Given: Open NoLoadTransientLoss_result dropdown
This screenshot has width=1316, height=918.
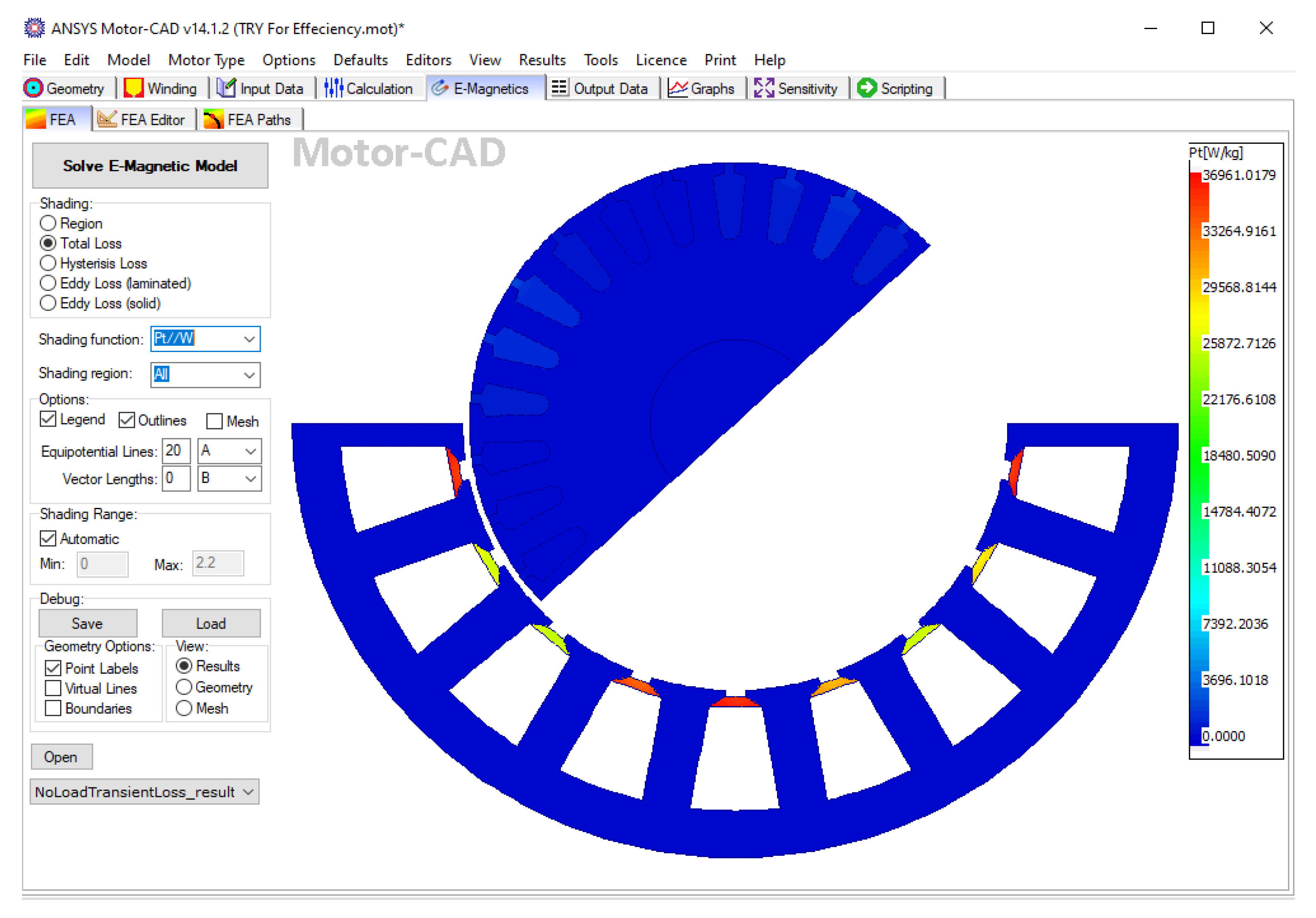Looking at the screenshot, I should click(x=248, y=792).
